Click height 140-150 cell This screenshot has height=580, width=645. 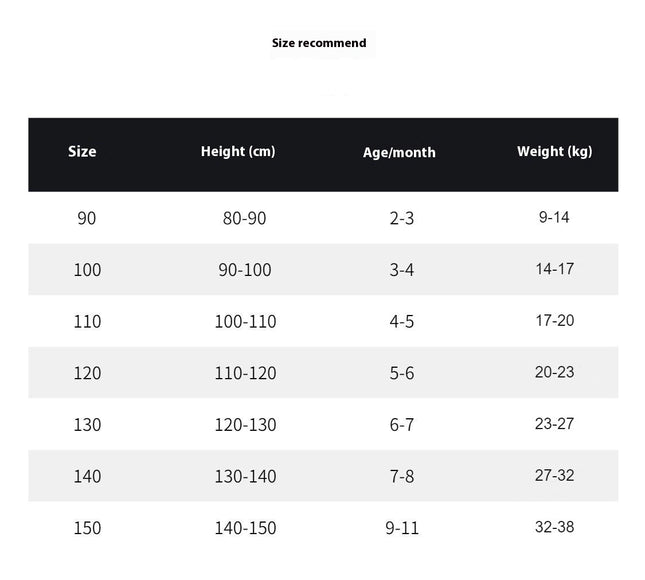pos(246,528)
